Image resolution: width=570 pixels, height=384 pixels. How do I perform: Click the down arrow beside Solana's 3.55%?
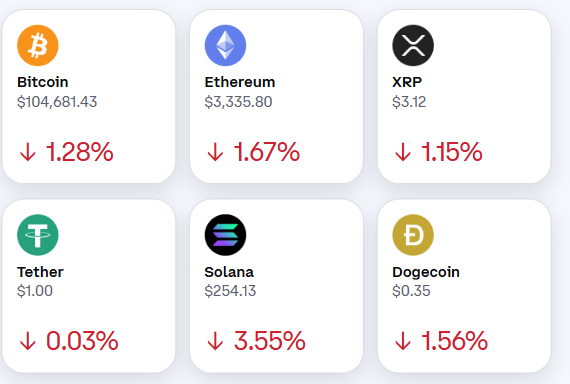coord(215,341)
